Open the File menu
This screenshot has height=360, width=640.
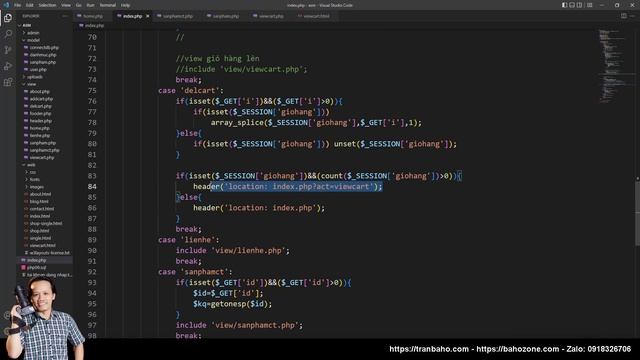tap(18, 5)
